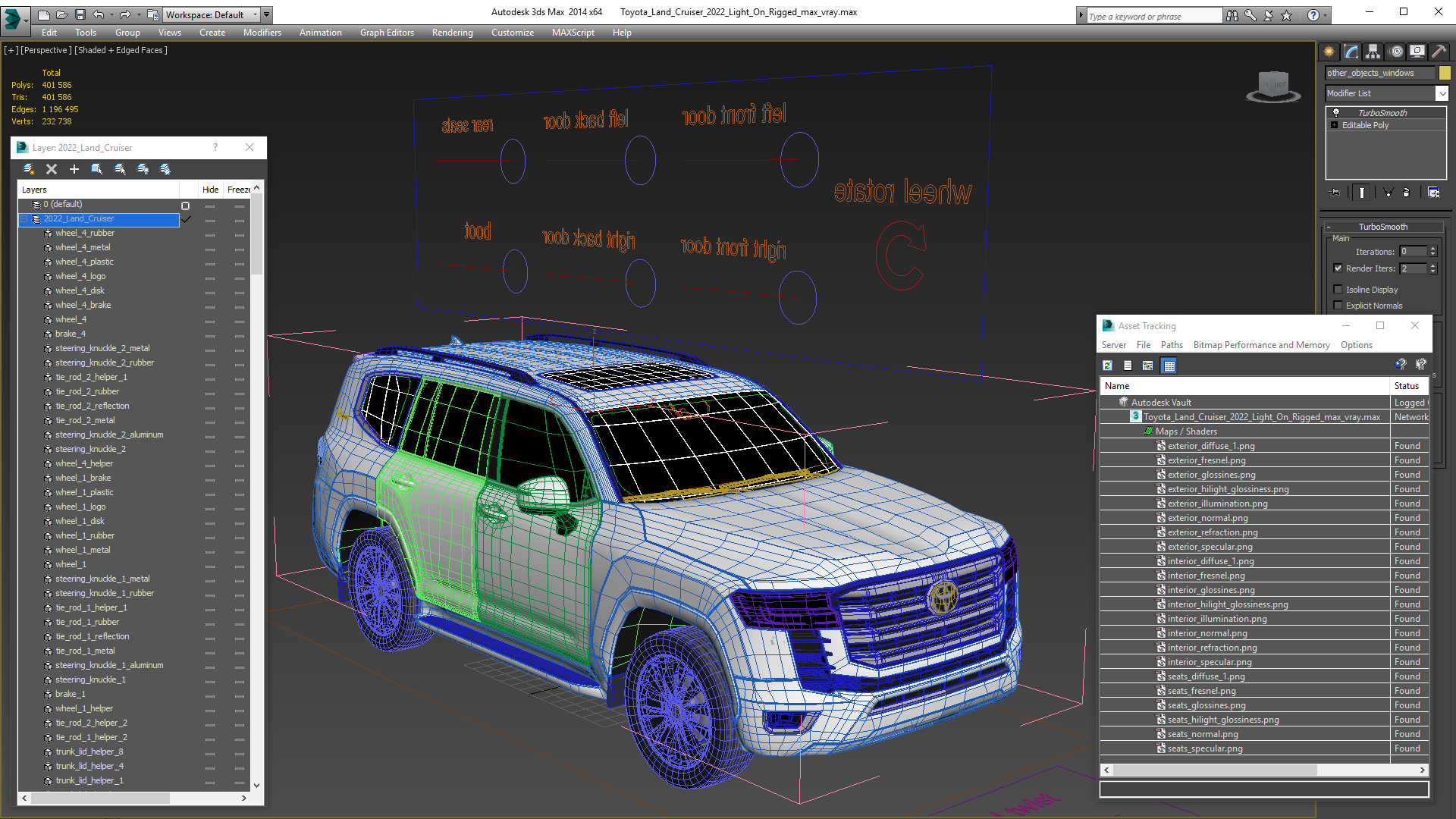Open the Create command panel tab
Image resolution: width=1456 pixels, height=819 pixels.
point(1329,52)
